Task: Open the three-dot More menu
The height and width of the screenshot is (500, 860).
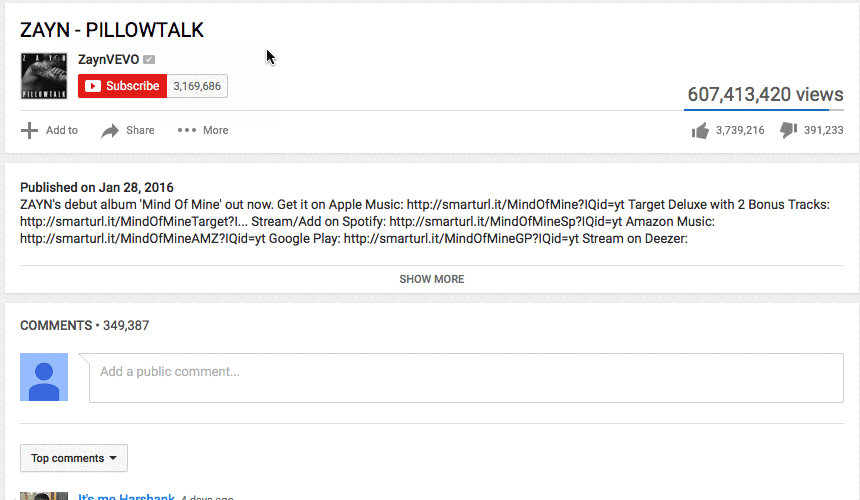Action: pos(202,130)
